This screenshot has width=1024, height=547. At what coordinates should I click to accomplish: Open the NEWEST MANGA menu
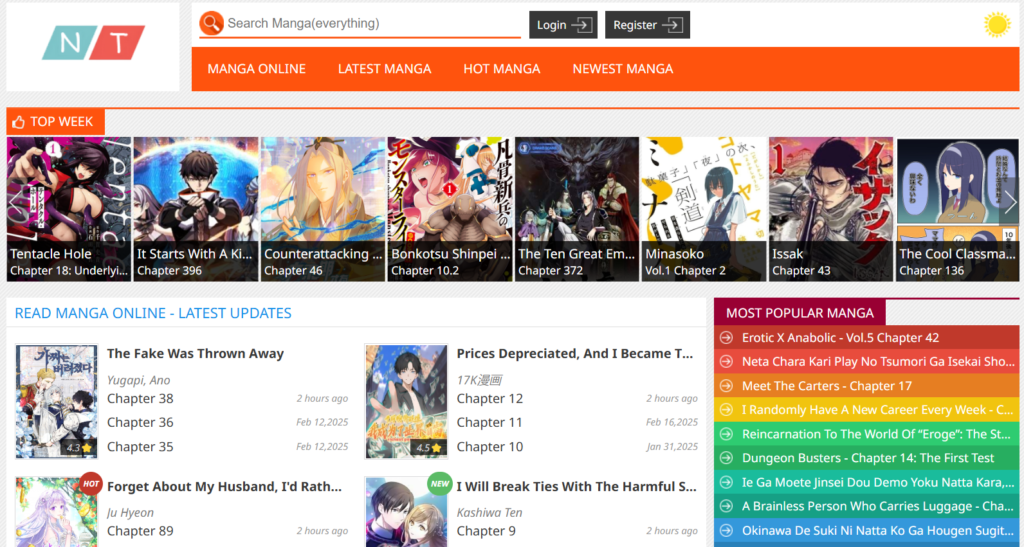[x=623, y=69]
